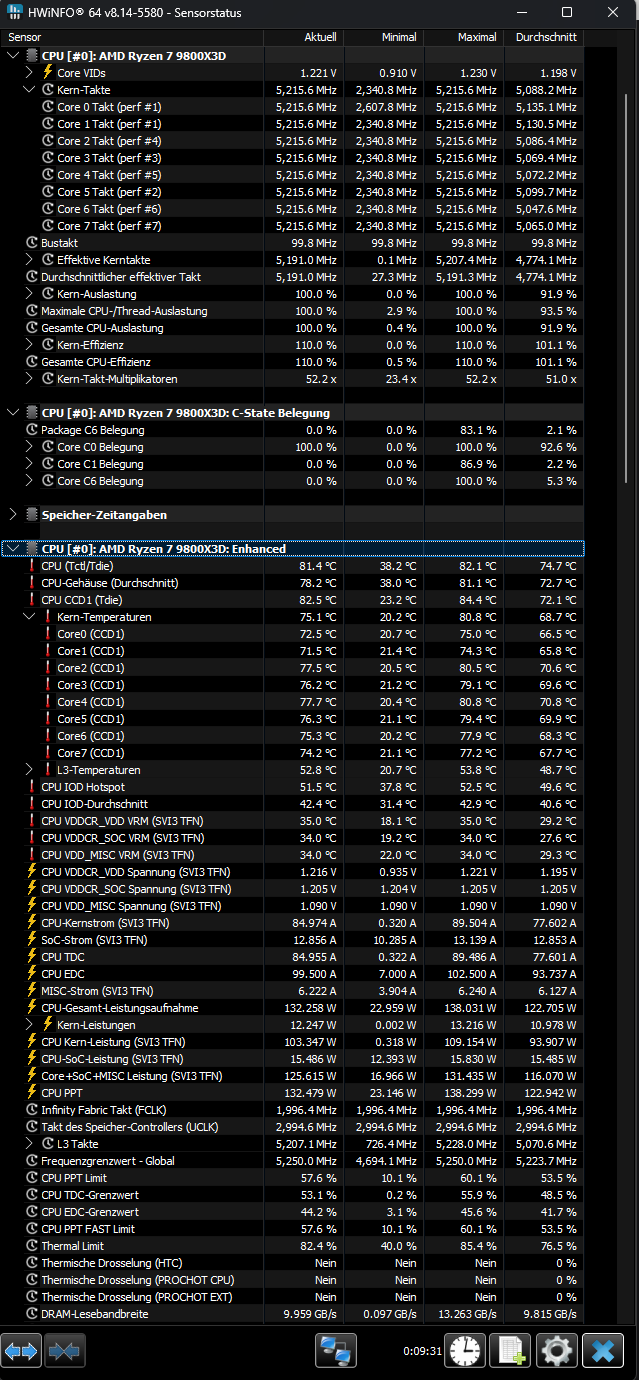Collapse the Kern-Takte subtree

coord(29,90)
